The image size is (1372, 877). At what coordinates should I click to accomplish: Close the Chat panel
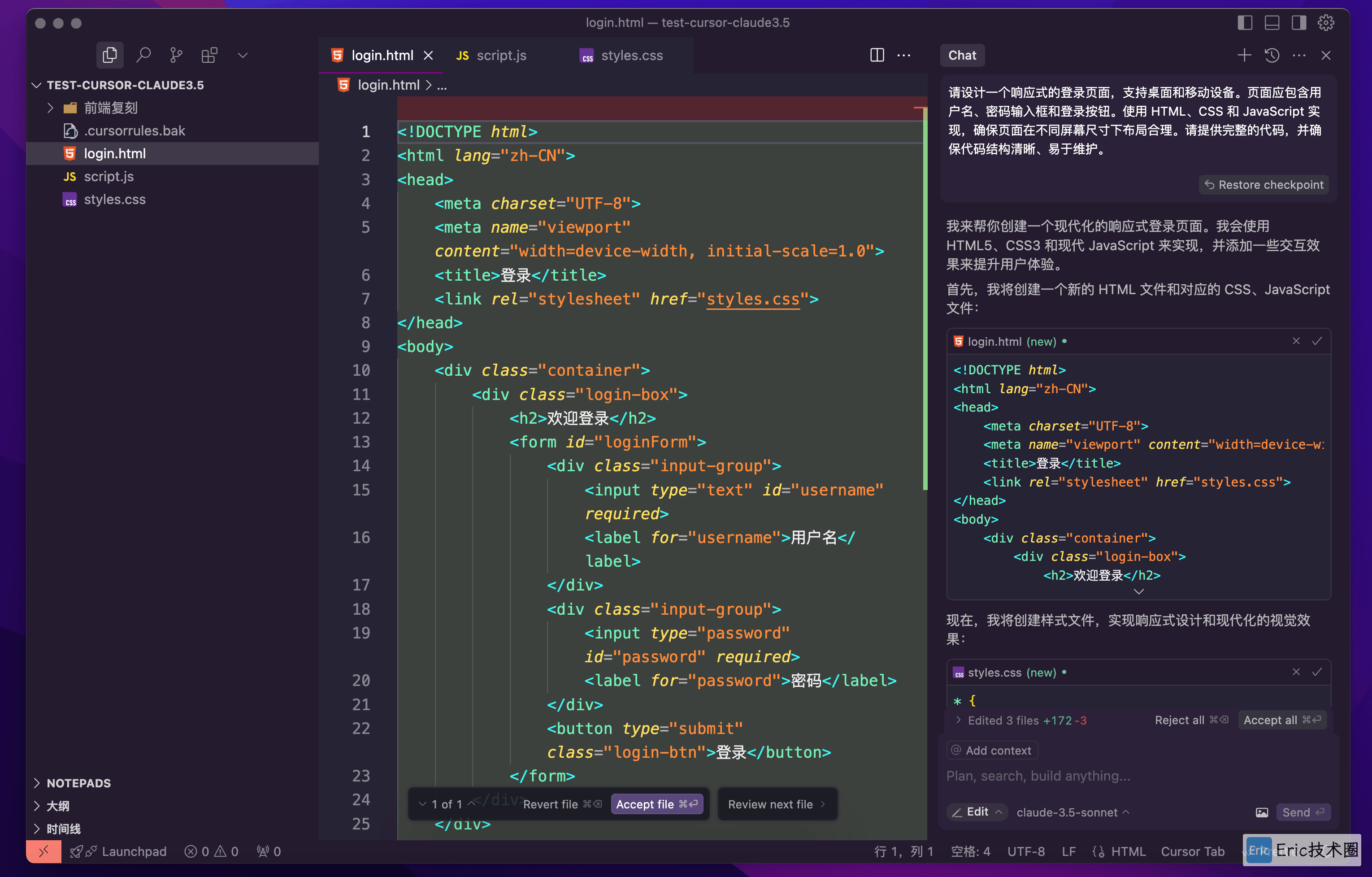pos(1325,55)
